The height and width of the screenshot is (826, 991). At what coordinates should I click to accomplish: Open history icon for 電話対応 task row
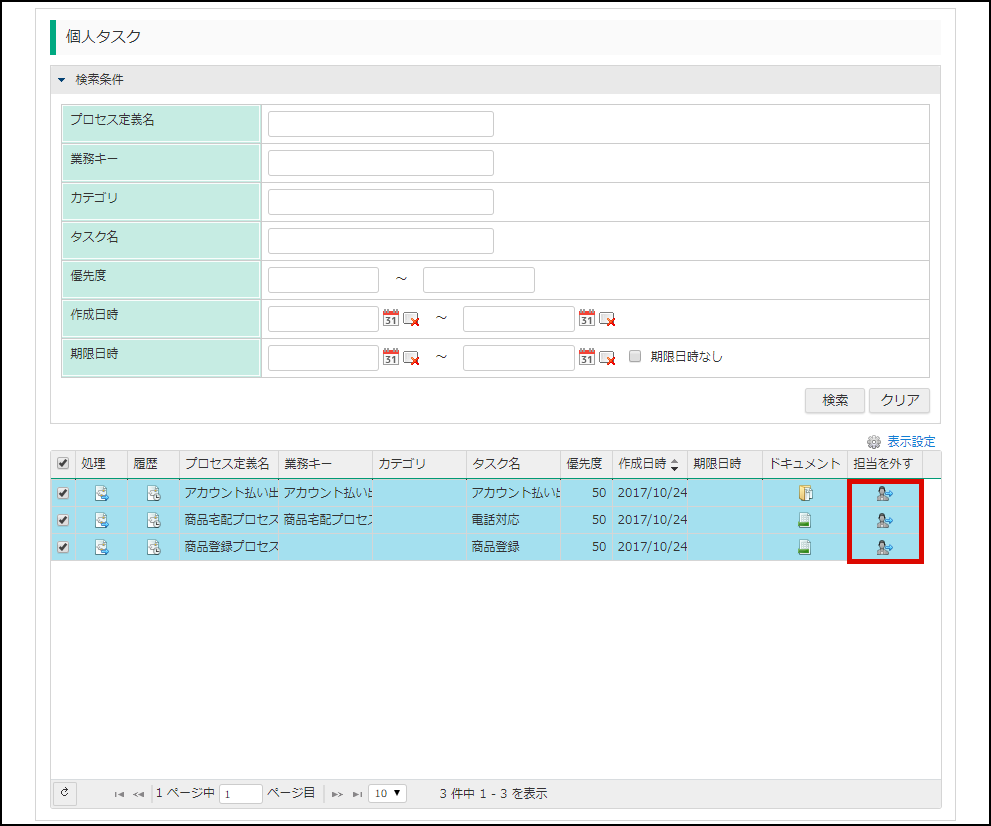pyautogui.click(x=153, y=520)
